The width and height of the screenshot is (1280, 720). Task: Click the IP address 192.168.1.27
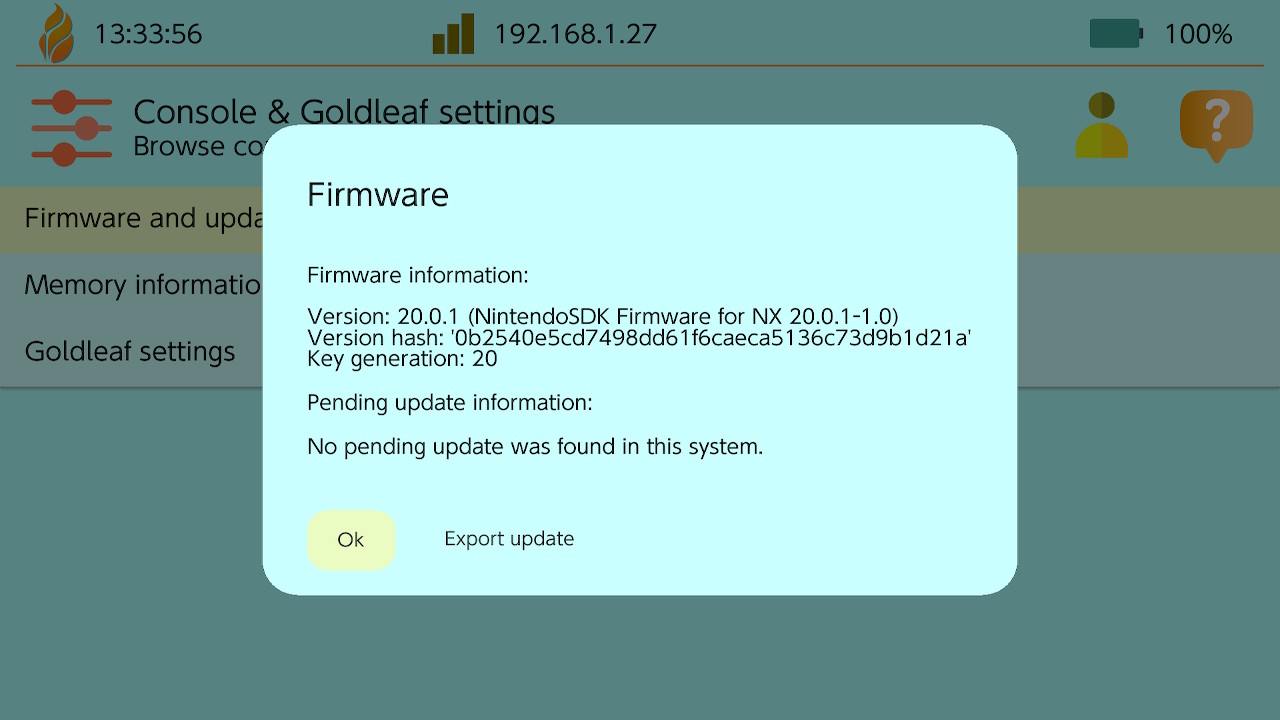tap(575, 35)
